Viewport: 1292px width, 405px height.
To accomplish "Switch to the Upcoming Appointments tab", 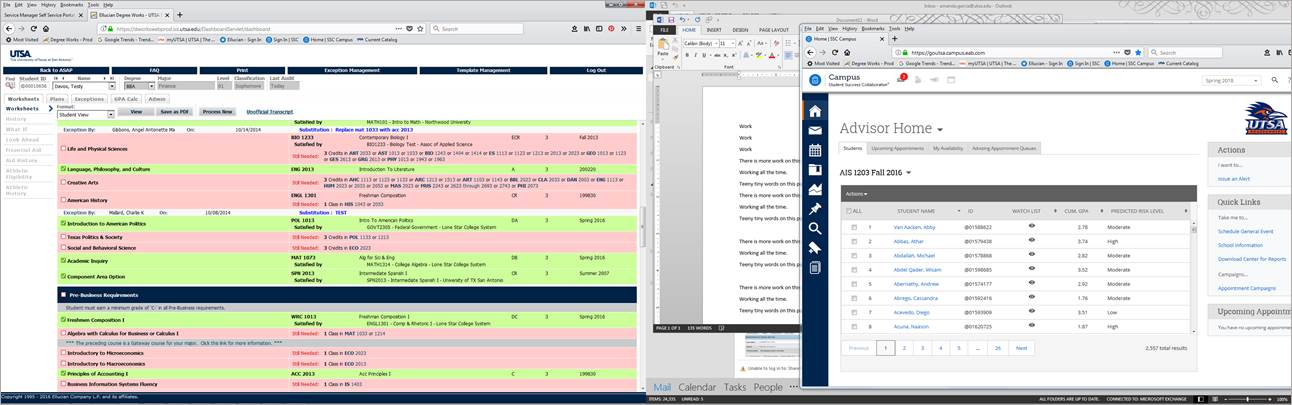I will tap(897, 148).
